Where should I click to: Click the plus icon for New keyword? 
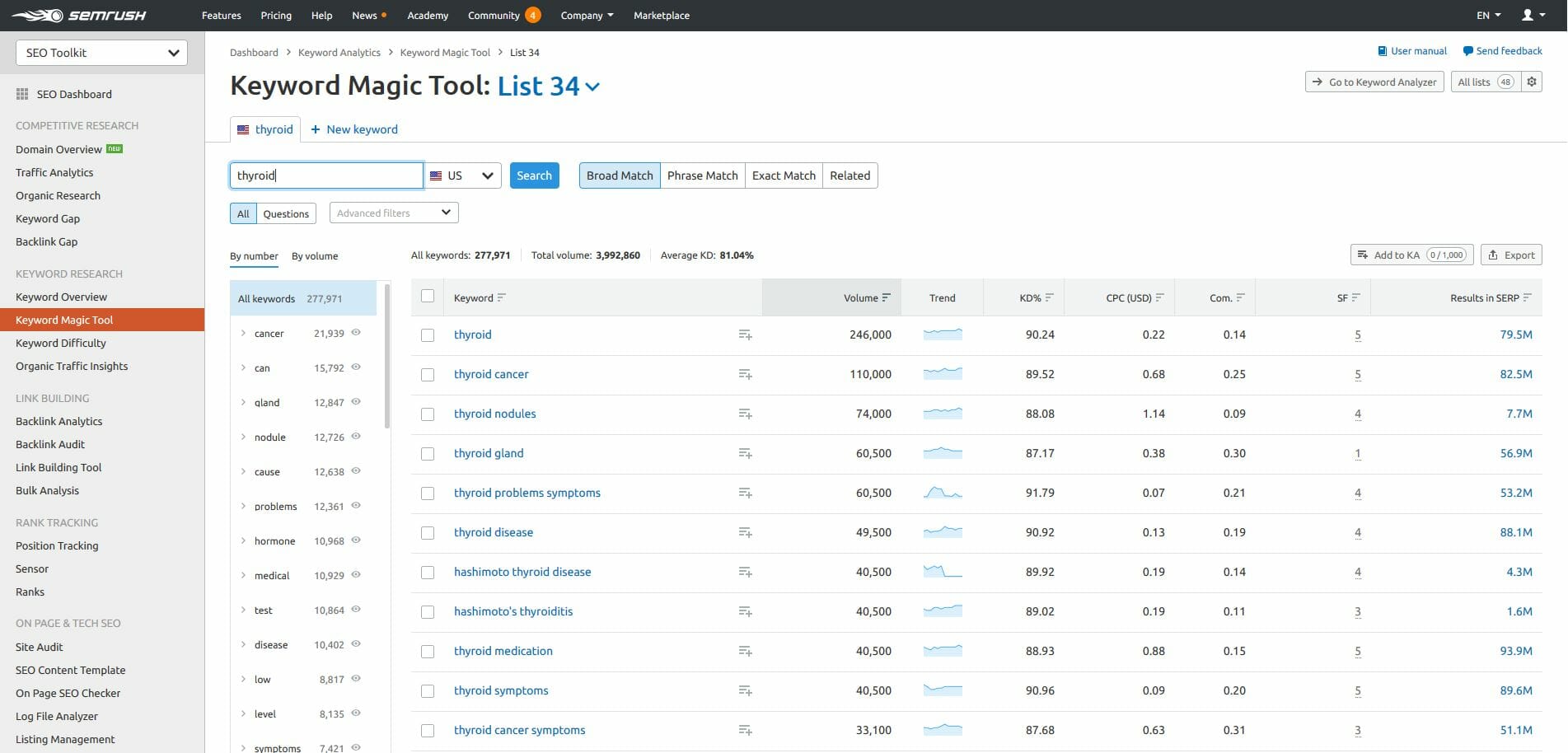315,129
